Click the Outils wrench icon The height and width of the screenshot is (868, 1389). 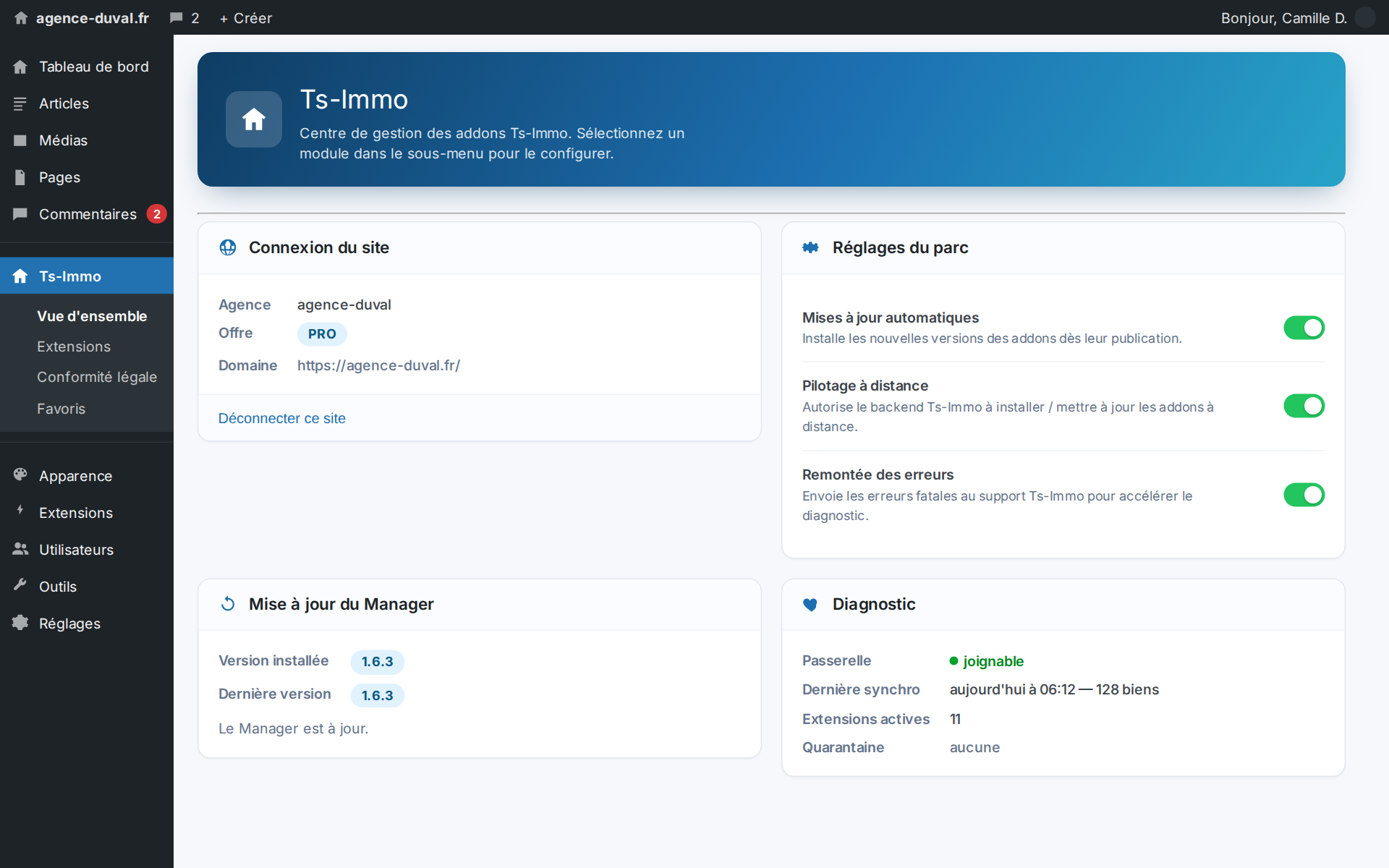(20, 585)
